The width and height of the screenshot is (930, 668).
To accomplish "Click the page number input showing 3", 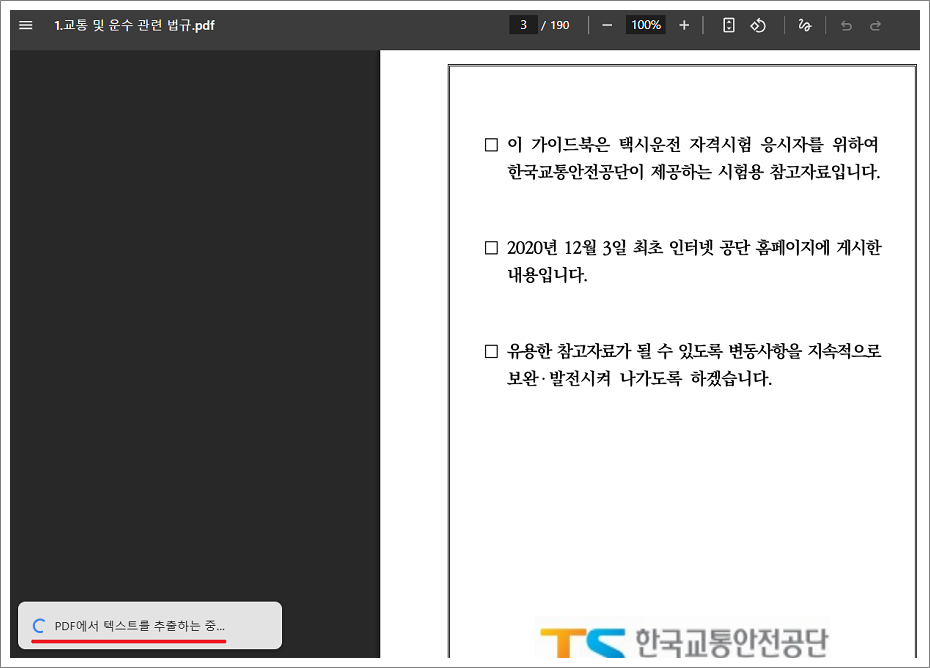I will 523,25.
